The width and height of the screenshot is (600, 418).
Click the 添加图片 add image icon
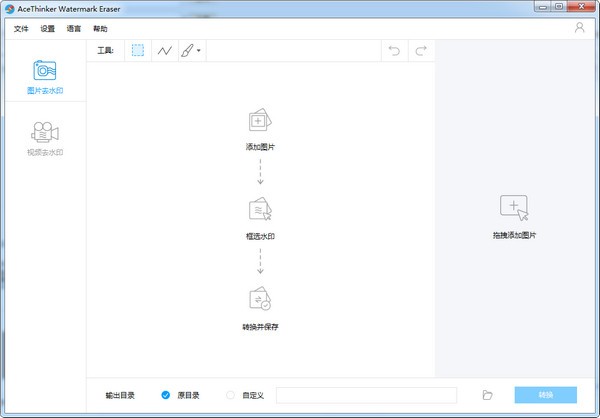[x=260, y=122]
